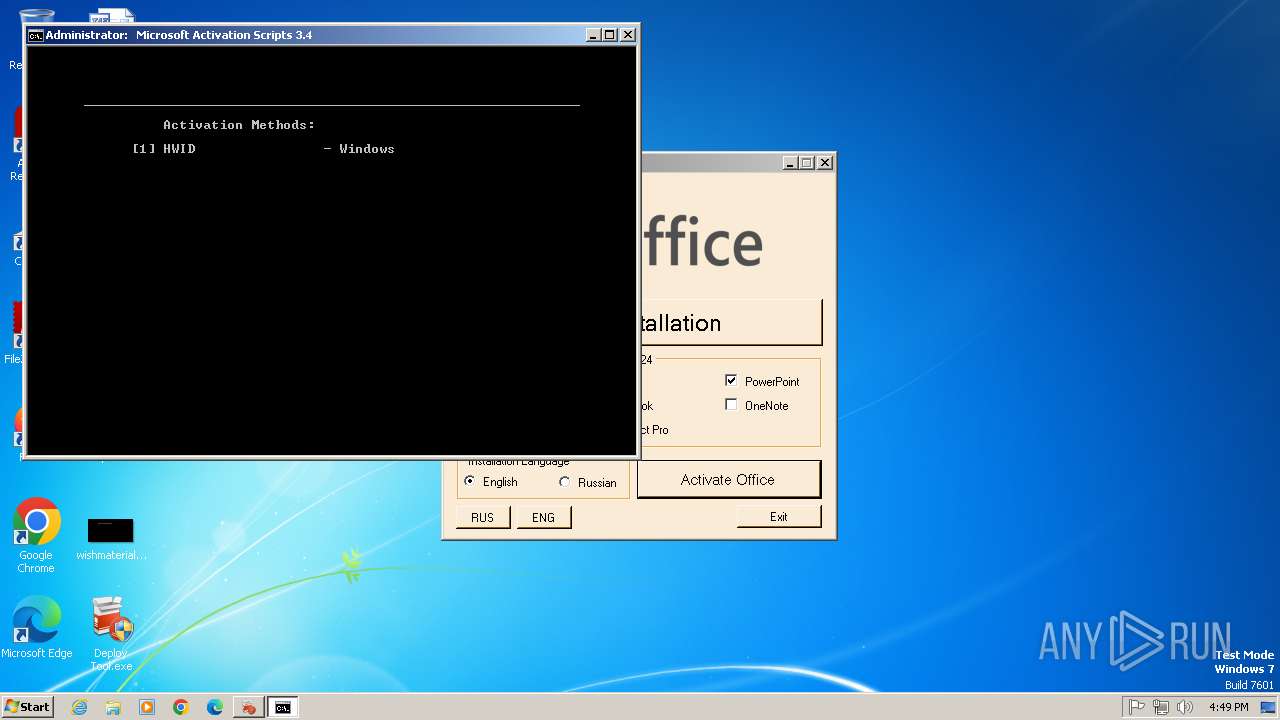Viewport: 1280px width, 720px height.
Task: Open network status tray icon
Action: [x=1161, y=707]
